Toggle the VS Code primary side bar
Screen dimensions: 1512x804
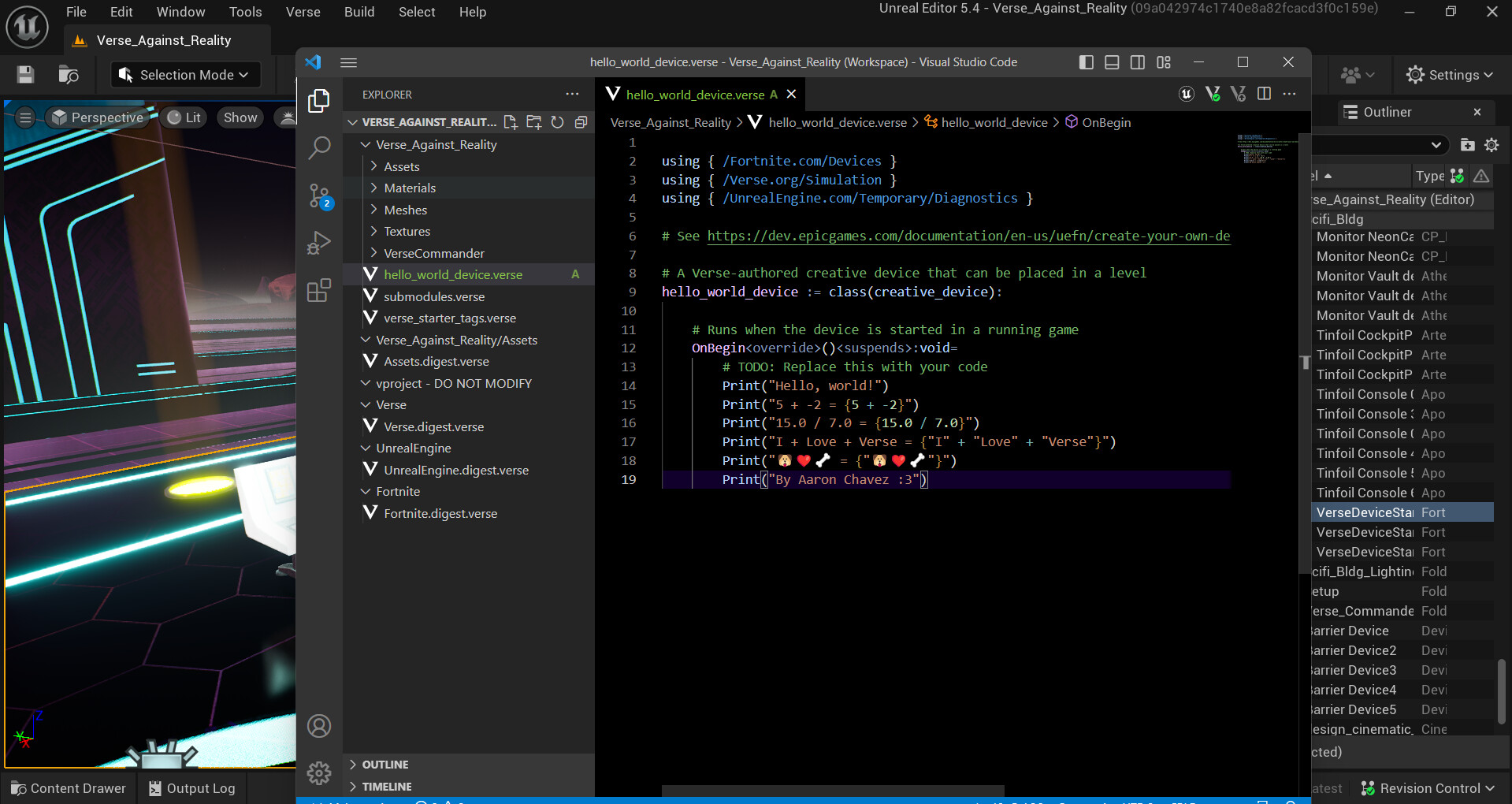tap(1086, 62)
